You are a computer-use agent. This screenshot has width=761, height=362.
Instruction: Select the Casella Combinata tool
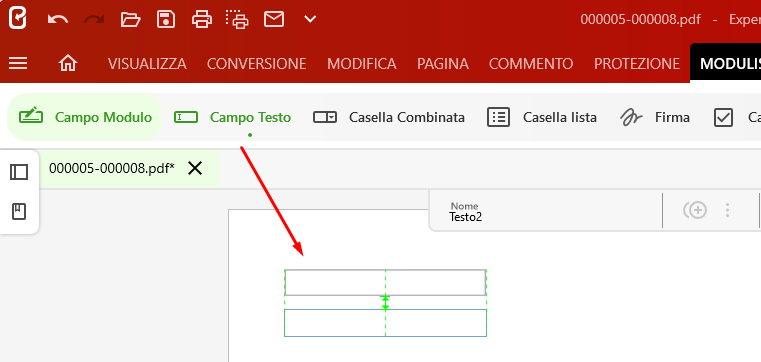click(389, 117)
